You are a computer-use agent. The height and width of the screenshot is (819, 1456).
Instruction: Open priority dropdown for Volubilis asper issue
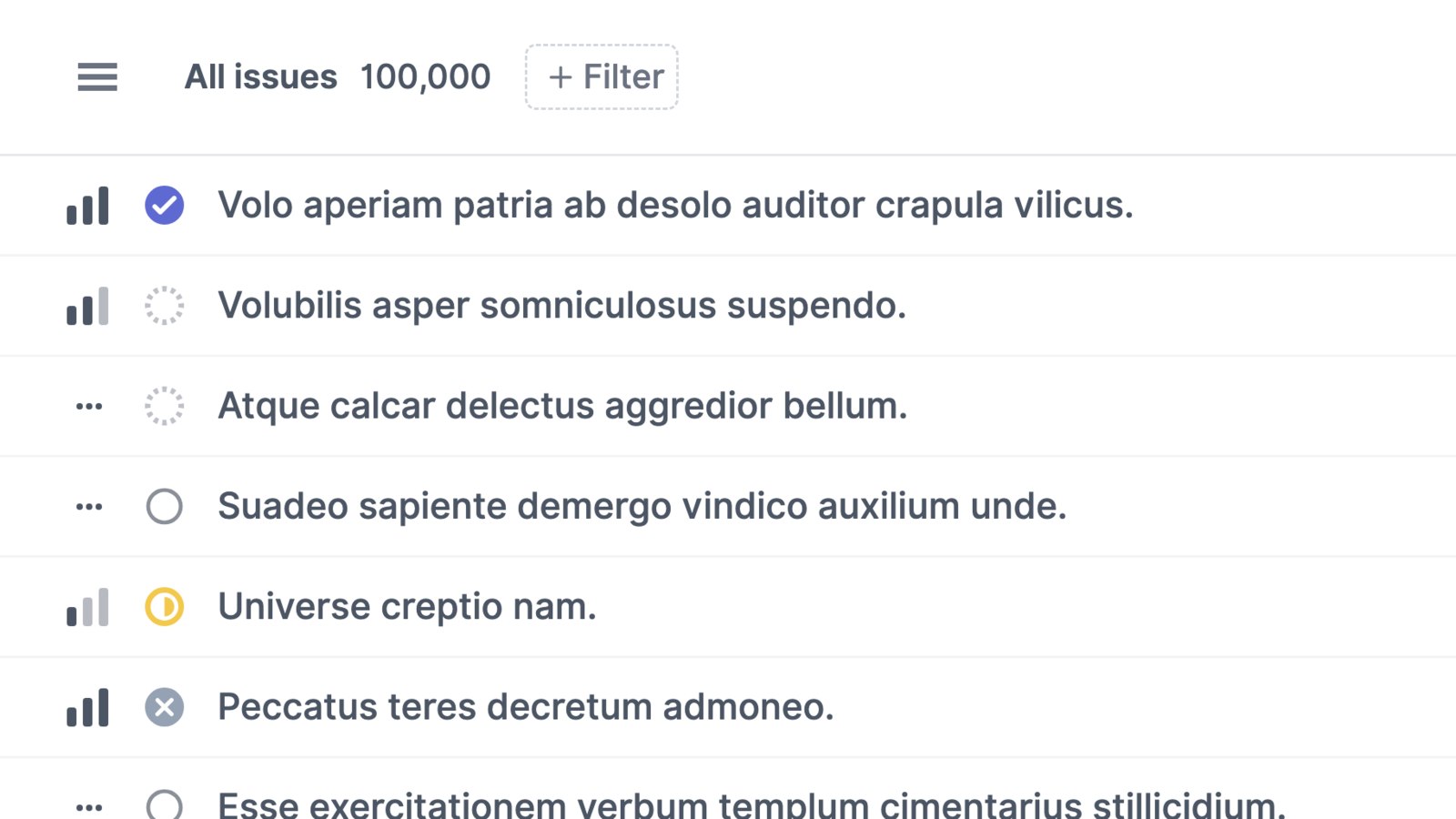pyautogui.click(x=87, y=307)
